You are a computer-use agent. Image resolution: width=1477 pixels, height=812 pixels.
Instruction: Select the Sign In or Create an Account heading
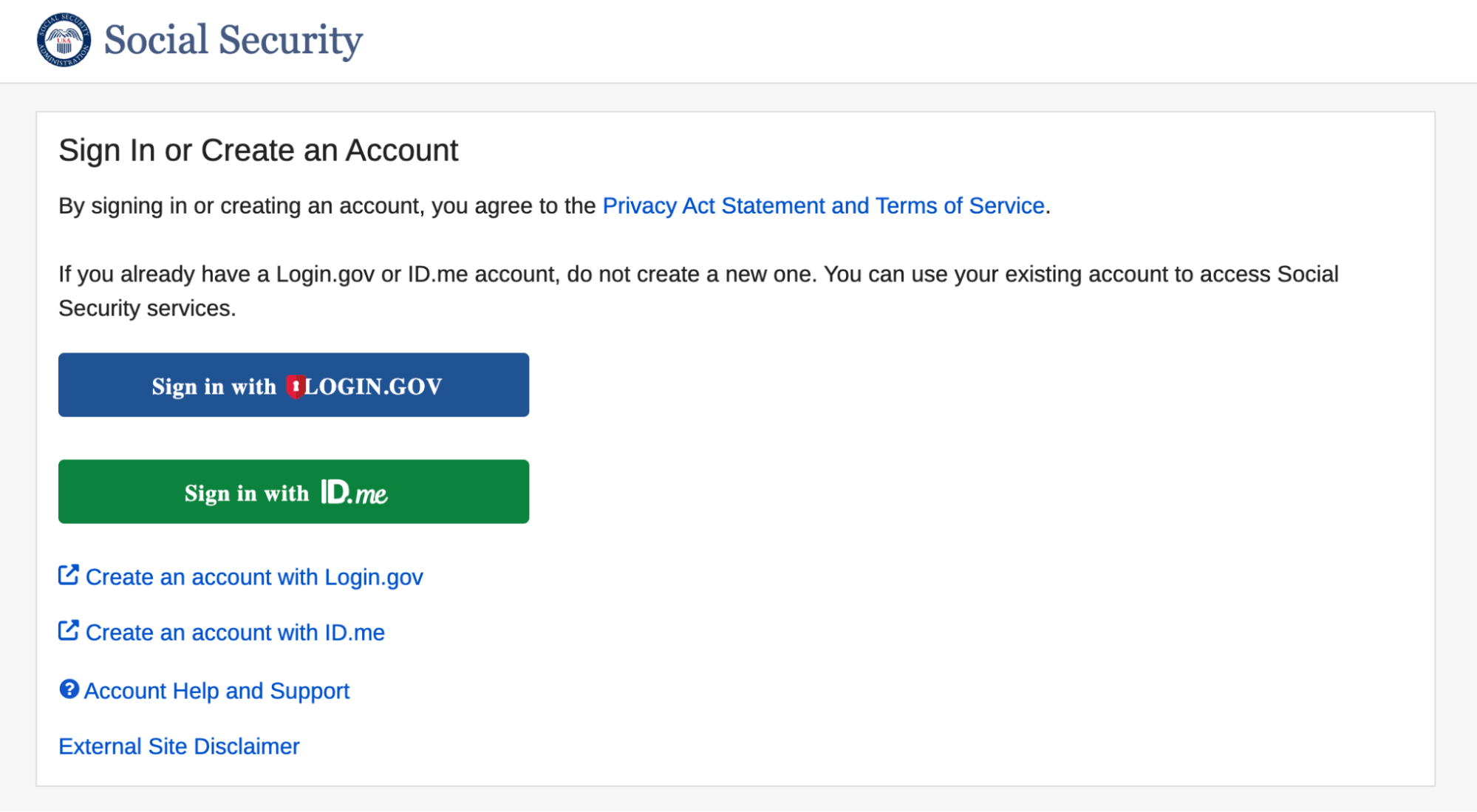(x=258, y=150)
